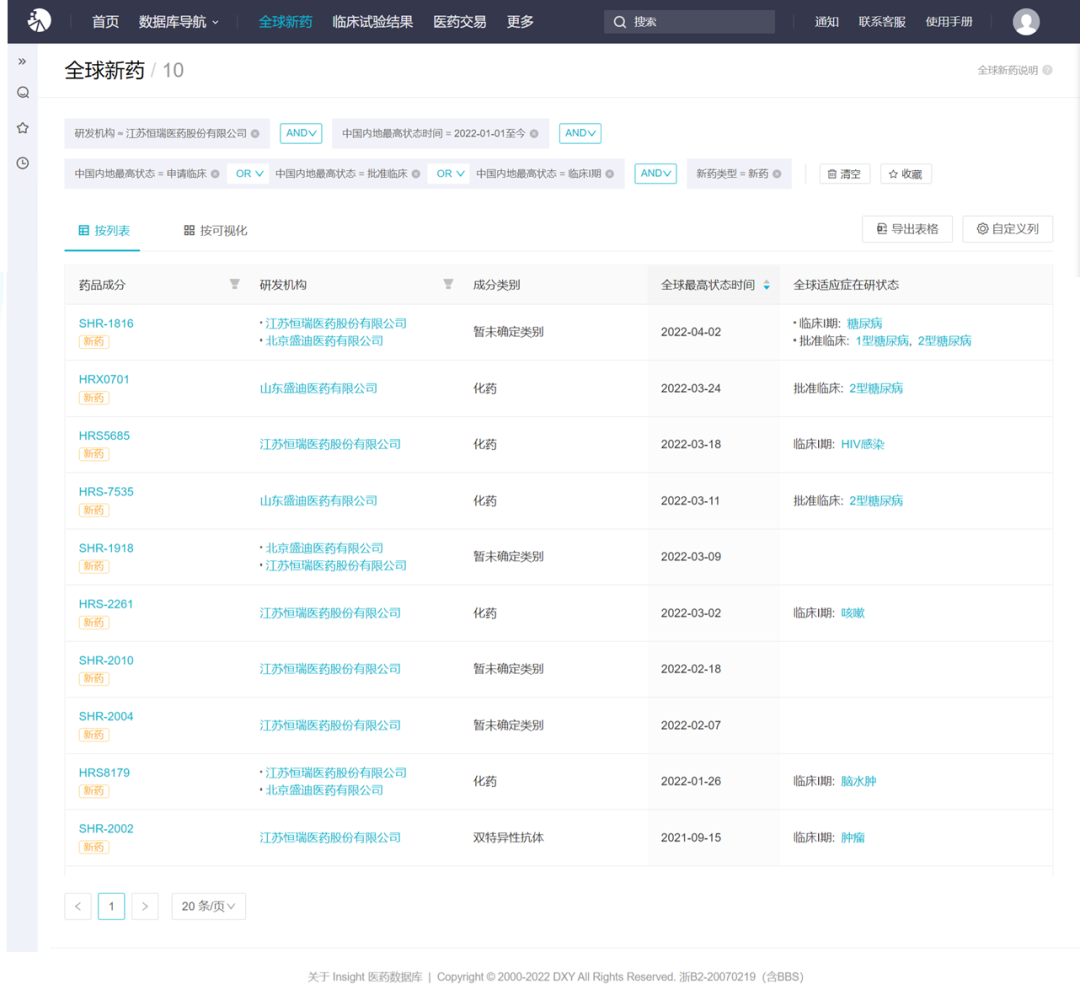1080x995 pixels.
Task: Open the 数据库导航 dropdown menu
Action: point(178,22)
